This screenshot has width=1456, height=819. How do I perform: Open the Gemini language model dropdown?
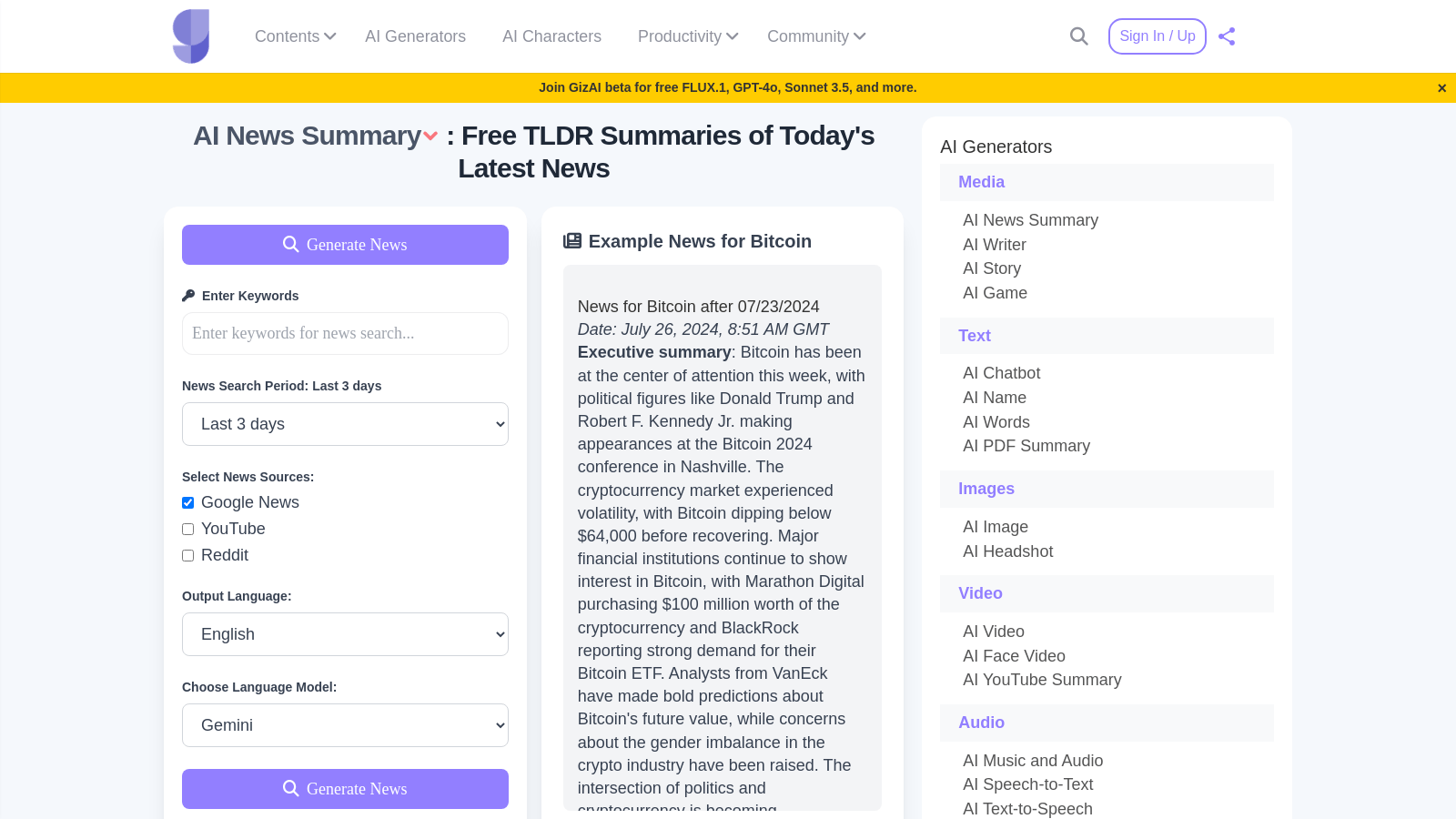(x=345, y=725)
